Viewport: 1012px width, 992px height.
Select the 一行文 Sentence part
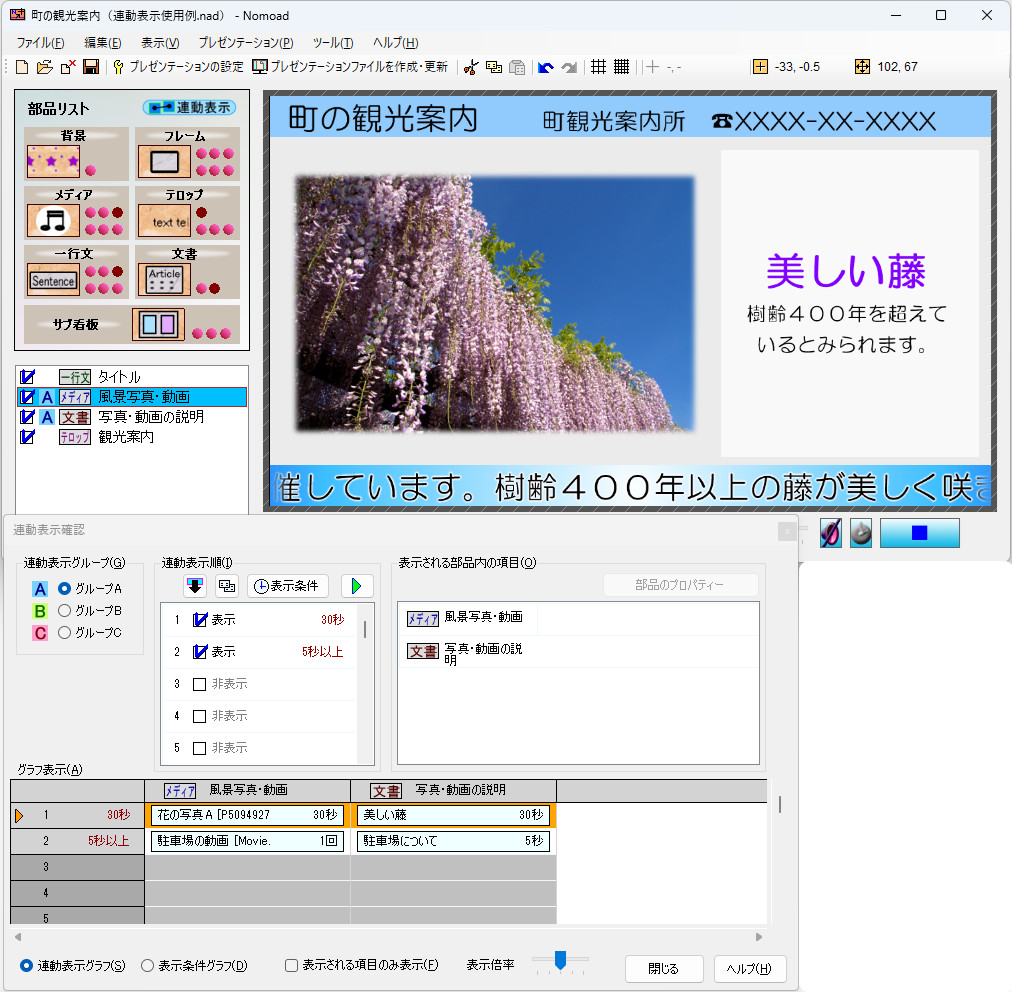pos(54,280)
